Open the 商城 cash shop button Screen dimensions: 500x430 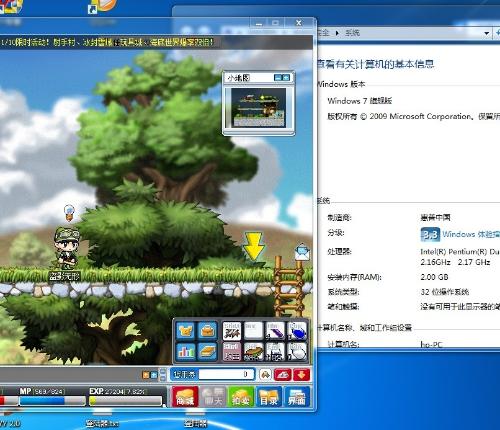(185, 397)
